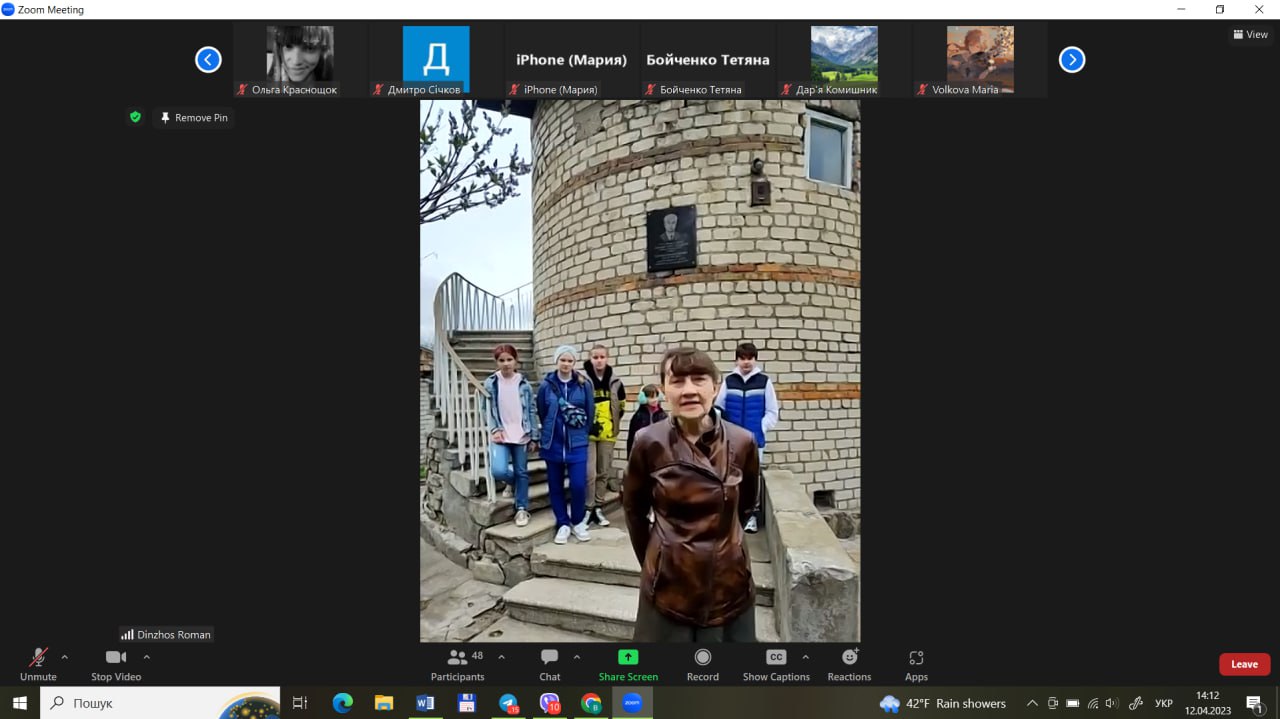Open the Participants panel

point(458,664)
